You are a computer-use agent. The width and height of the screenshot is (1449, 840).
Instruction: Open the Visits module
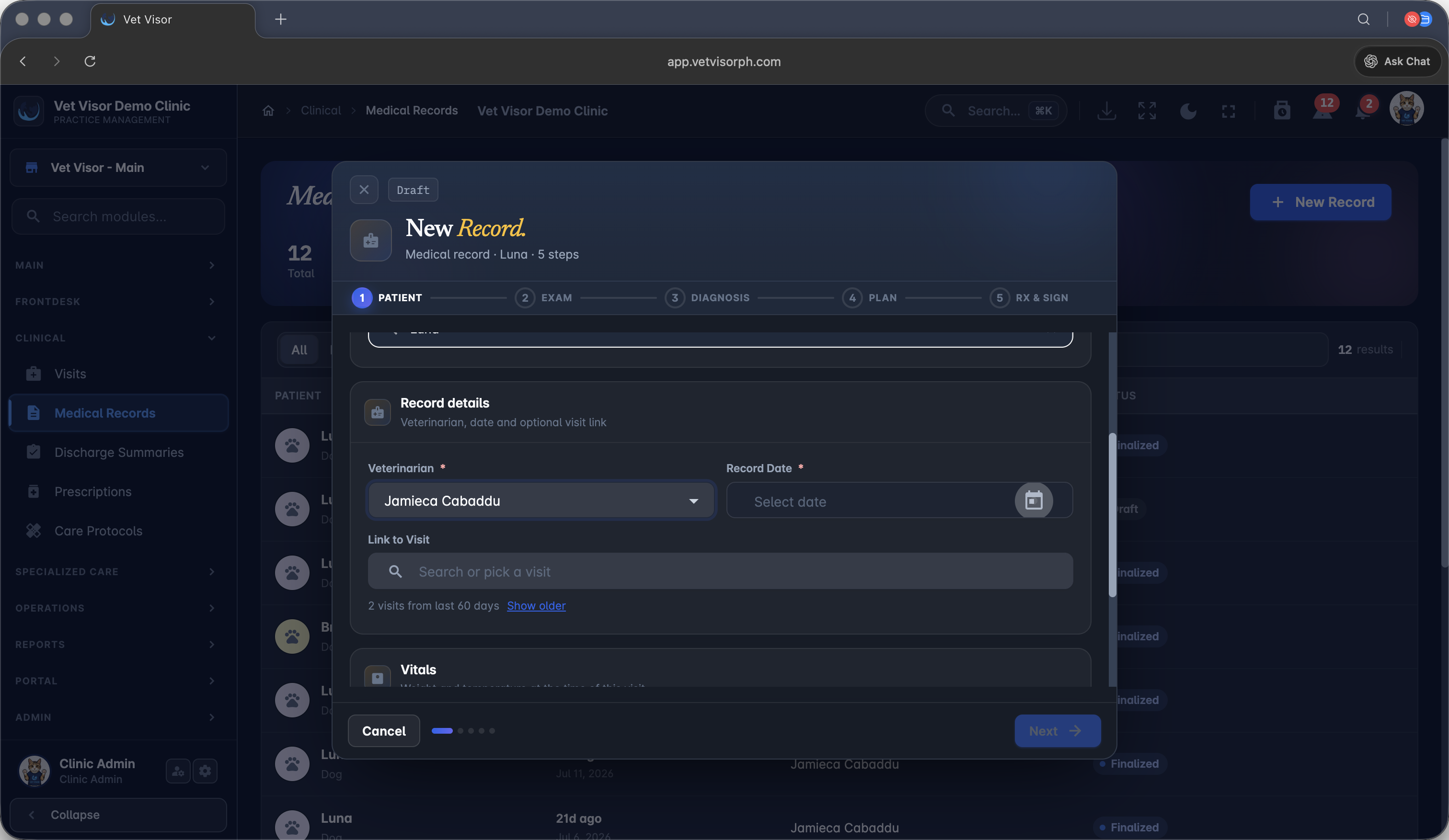tap(118, 374)
